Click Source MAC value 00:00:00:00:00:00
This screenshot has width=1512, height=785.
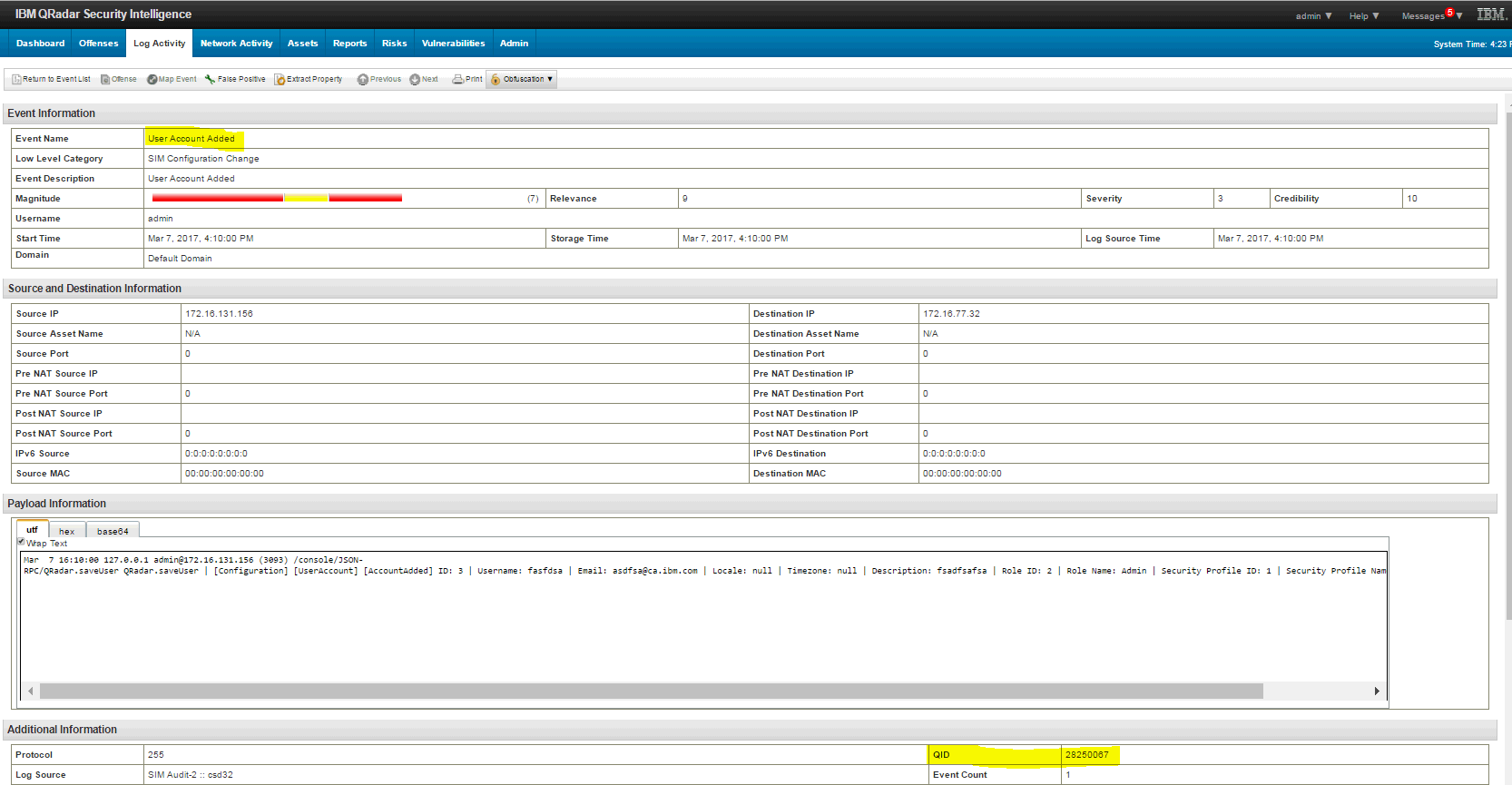coord(224,474)
